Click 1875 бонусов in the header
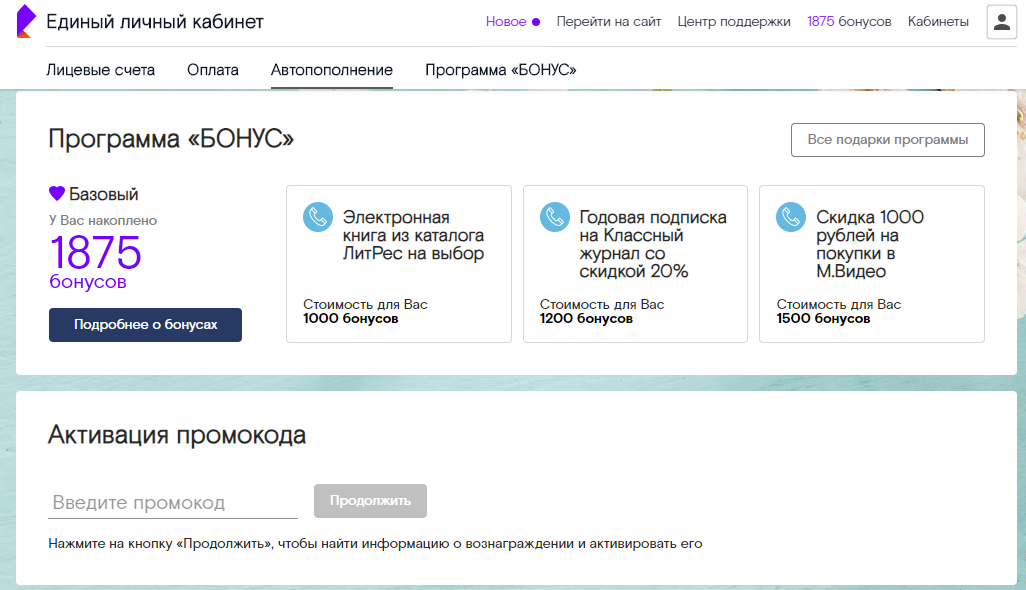The image size is (1026, 590). (x=849, y=22)
